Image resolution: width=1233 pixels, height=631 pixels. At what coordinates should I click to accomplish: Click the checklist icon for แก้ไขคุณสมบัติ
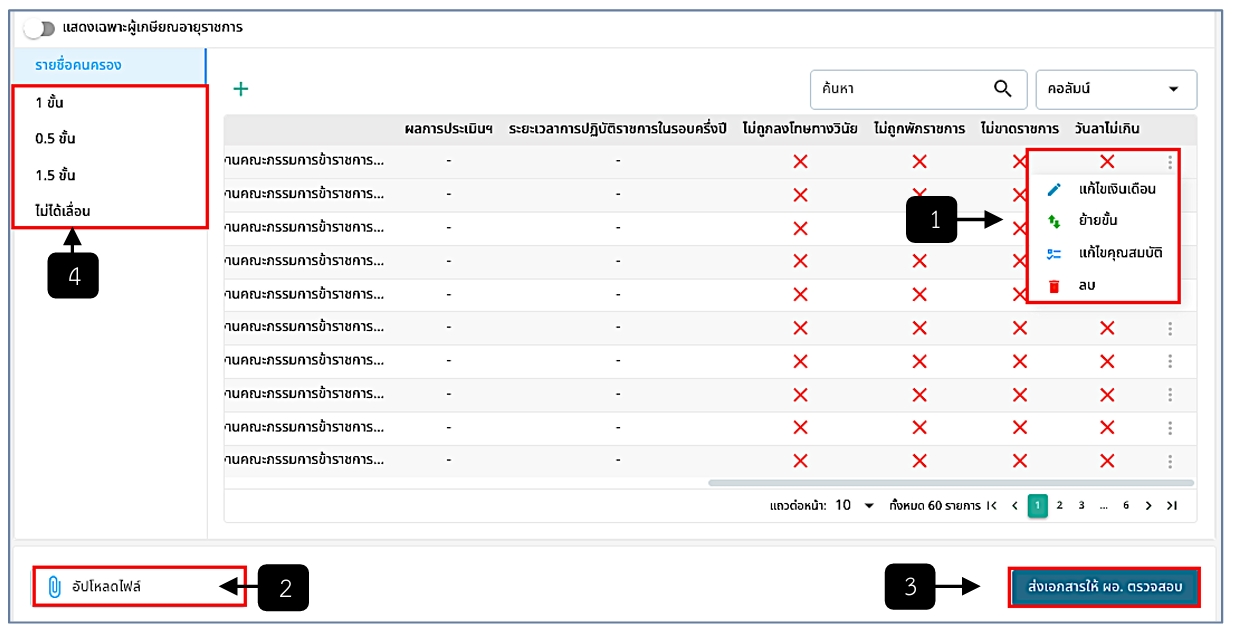pos(1053,253)
